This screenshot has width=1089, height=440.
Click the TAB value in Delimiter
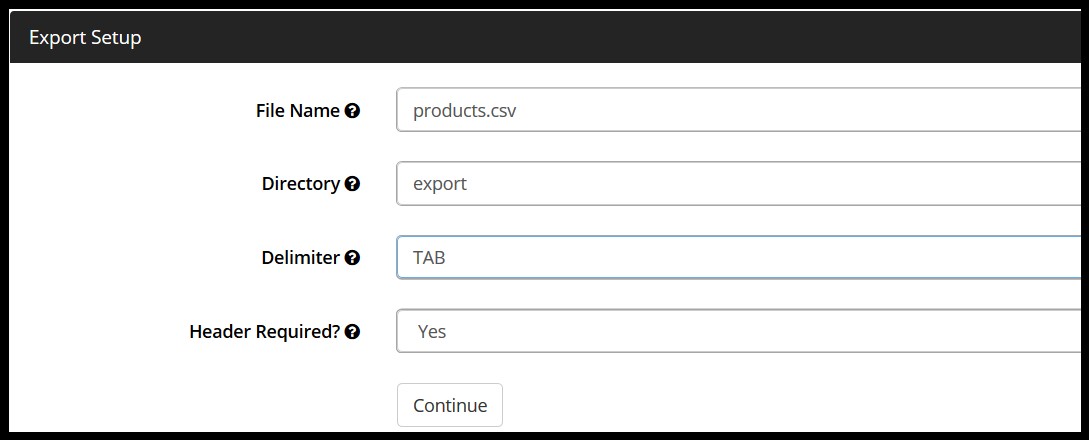pos(429,258)
